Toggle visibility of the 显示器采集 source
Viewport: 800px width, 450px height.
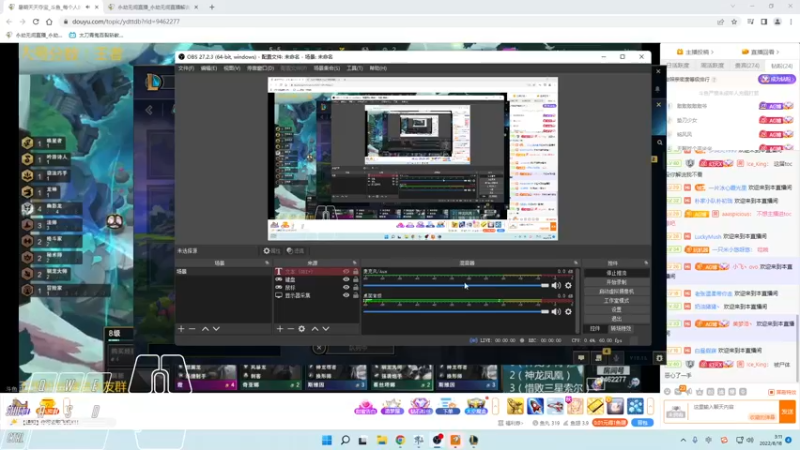(x=346, y=295)
